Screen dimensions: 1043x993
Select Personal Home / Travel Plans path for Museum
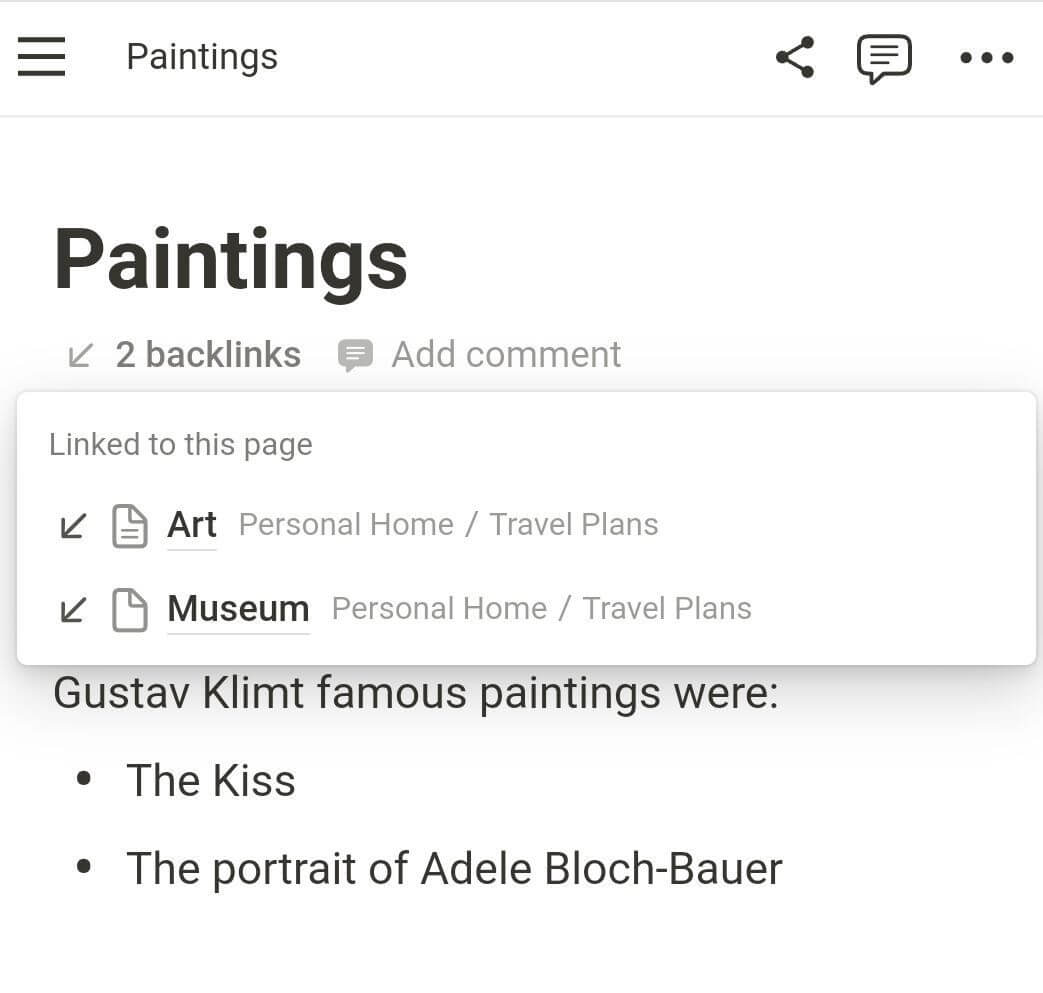click(x=541, y=609)
